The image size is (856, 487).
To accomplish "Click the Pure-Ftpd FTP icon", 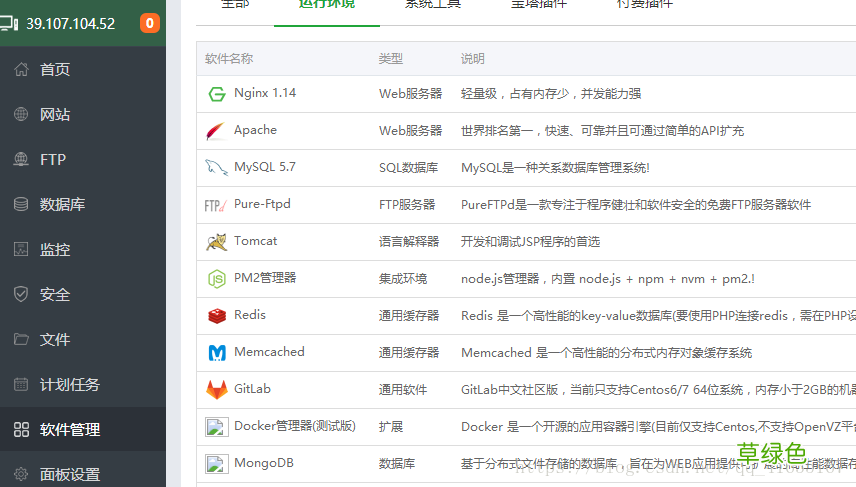I will (216, 205).
